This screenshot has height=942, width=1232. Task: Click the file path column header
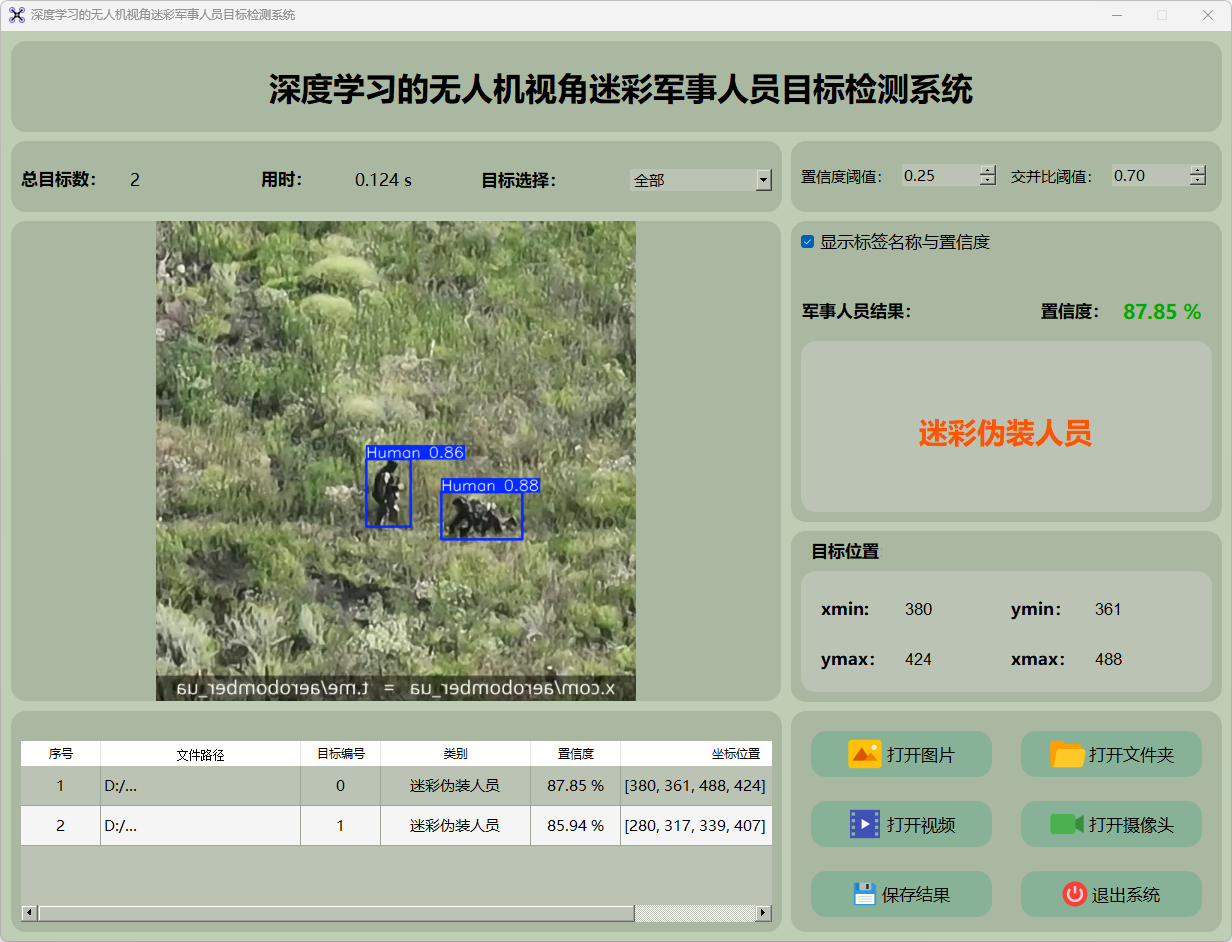point(200,754)
